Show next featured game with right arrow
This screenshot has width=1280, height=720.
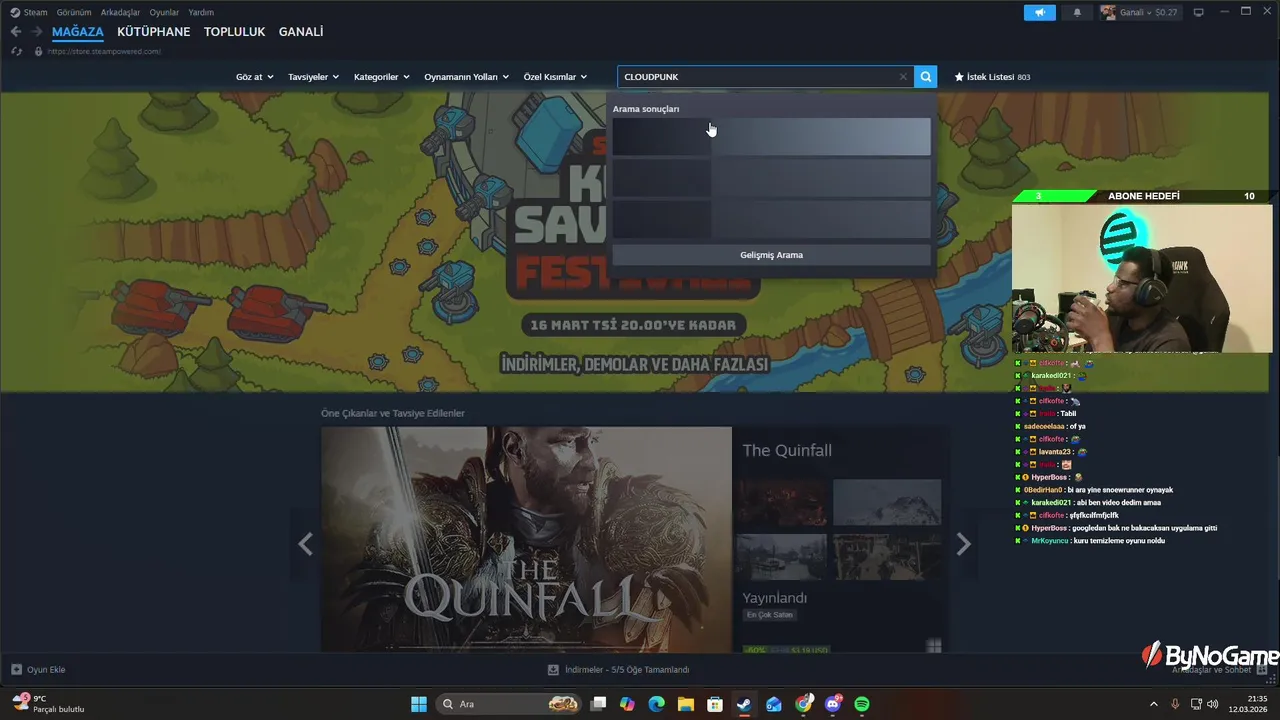[963, 544]
